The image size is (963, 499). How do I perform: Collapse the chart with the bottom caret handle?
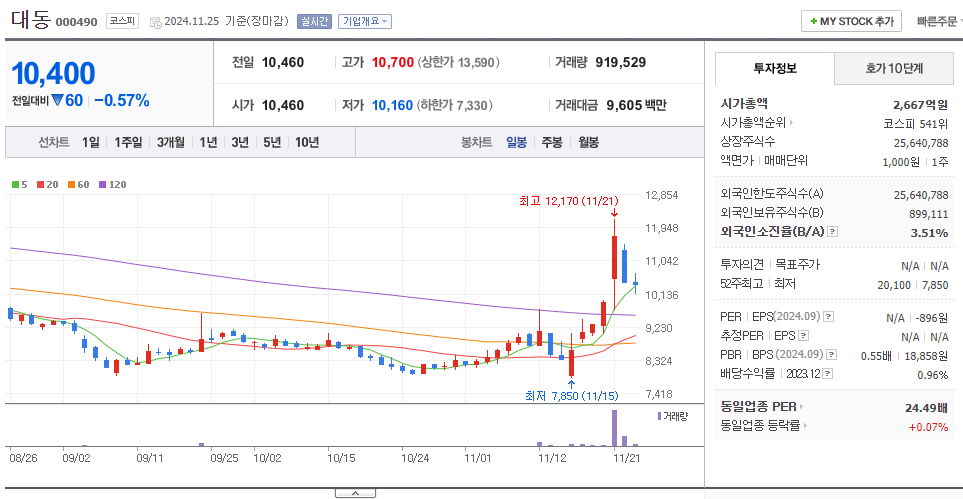tap(355, 493)
